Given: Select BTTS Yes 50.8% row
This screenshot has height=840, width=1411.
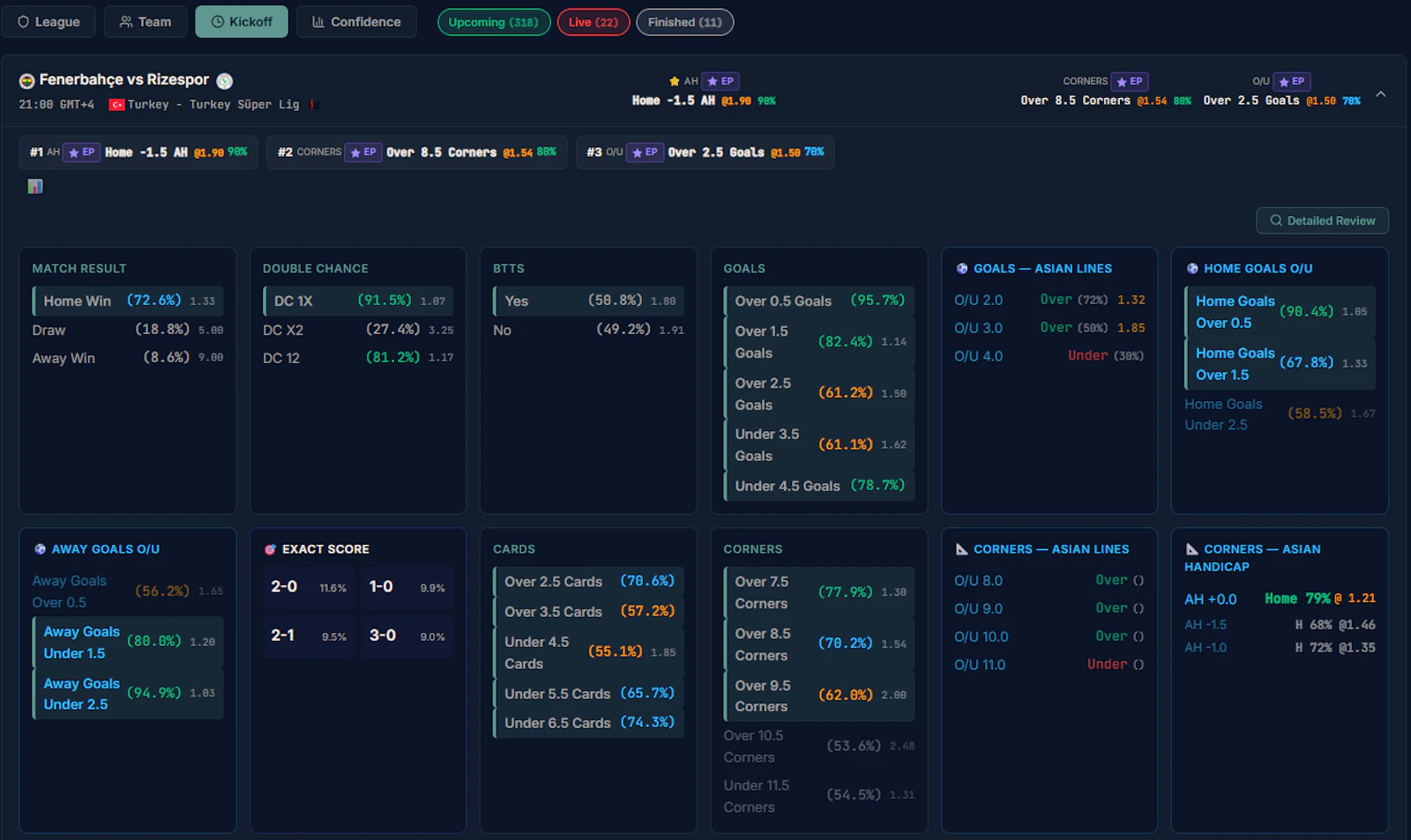Looking at the screenshot, I should [x=588, y=301].
